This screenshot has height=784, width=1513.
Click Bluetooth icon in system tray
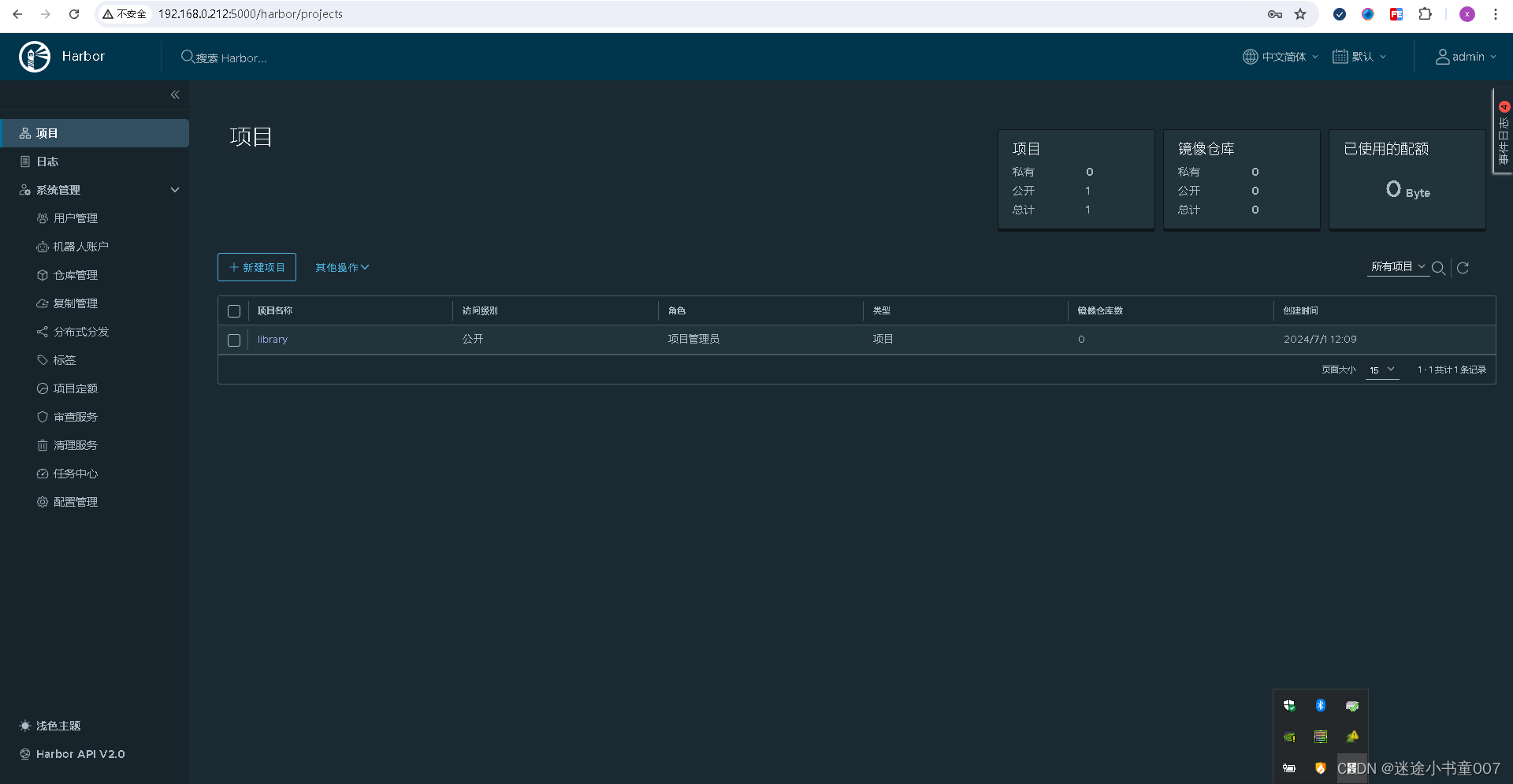1321,705
